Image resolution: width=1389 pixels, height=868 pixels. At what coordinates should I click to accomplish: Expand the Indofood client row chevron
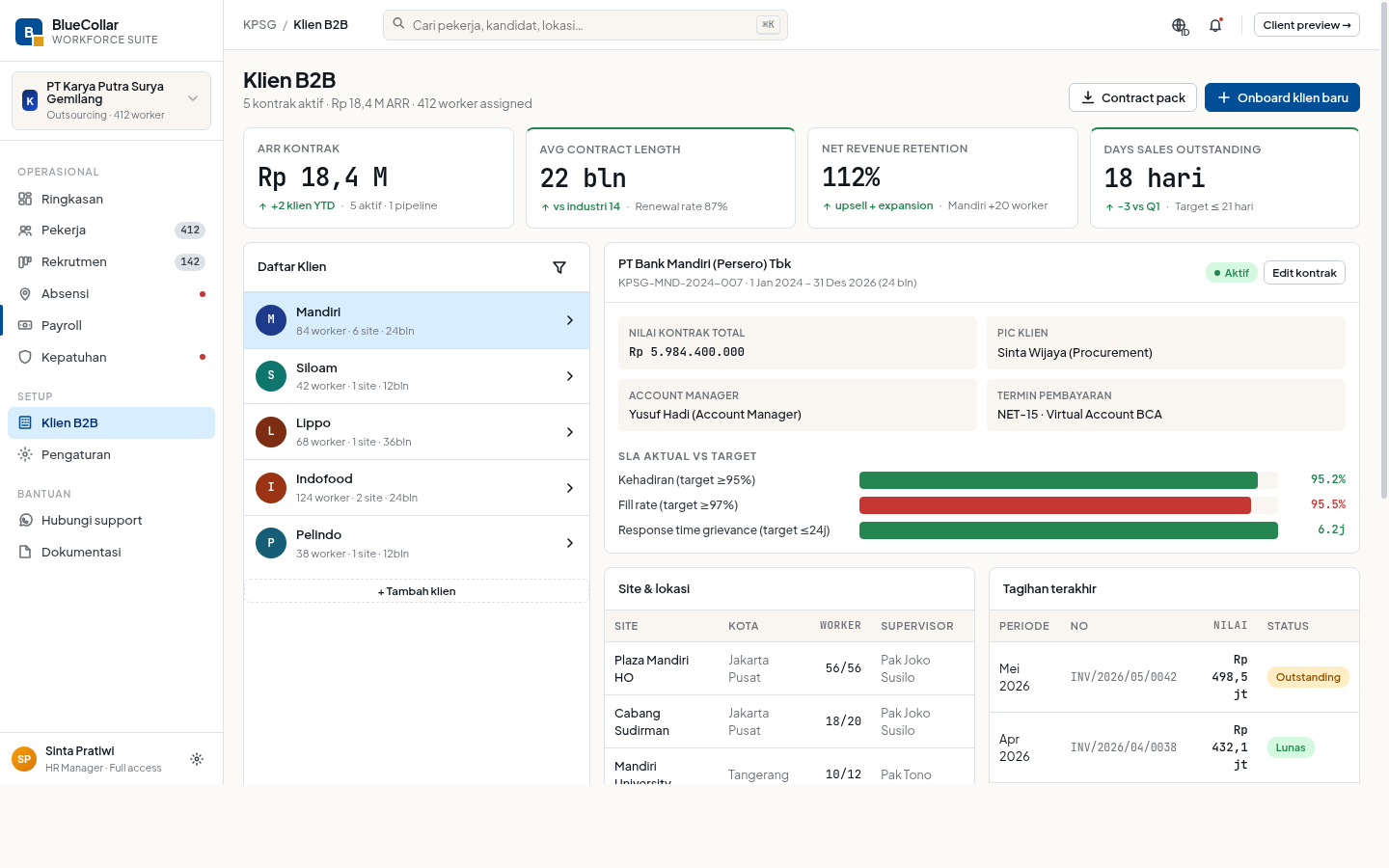pyautogui.click(x=570, y=488)
